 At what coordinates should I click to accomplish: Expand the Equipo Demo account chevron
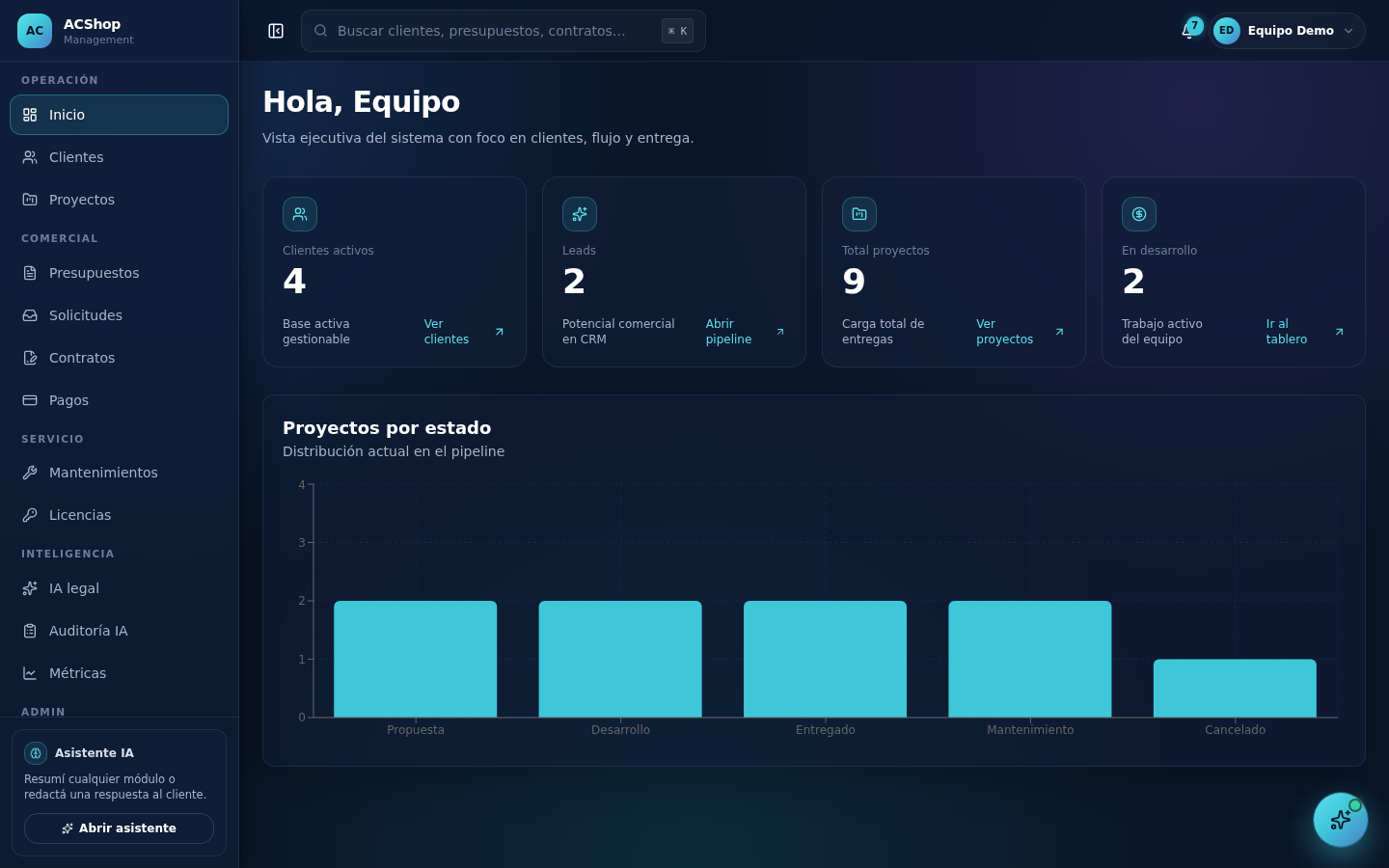1348,31
